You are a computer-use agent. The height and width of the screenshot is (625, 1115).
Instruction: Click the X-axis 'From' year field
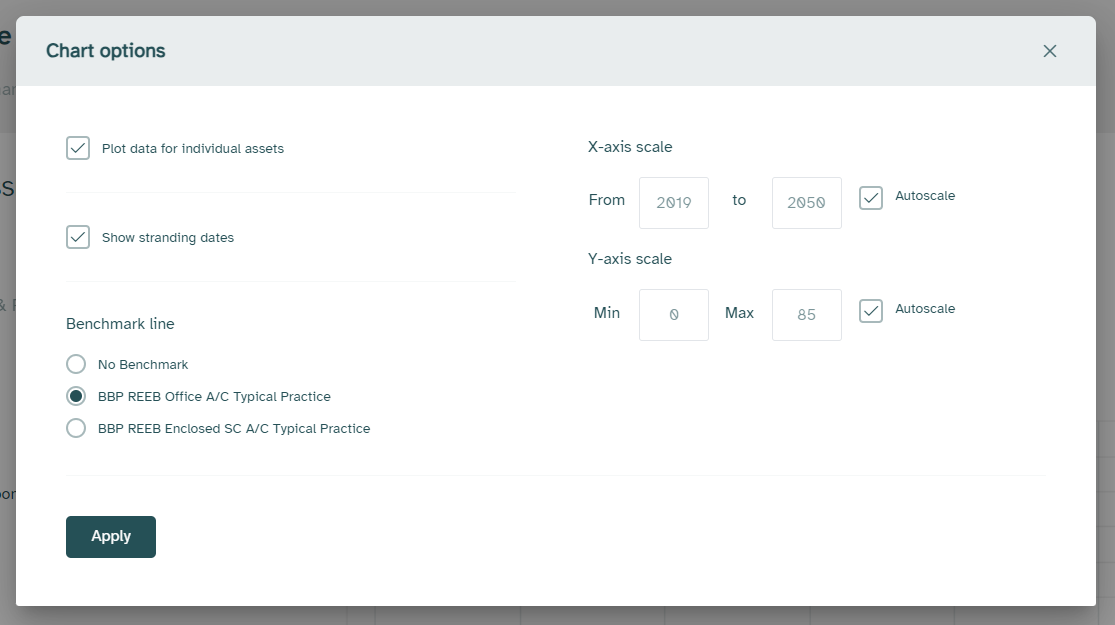click(x=674, y=203)
